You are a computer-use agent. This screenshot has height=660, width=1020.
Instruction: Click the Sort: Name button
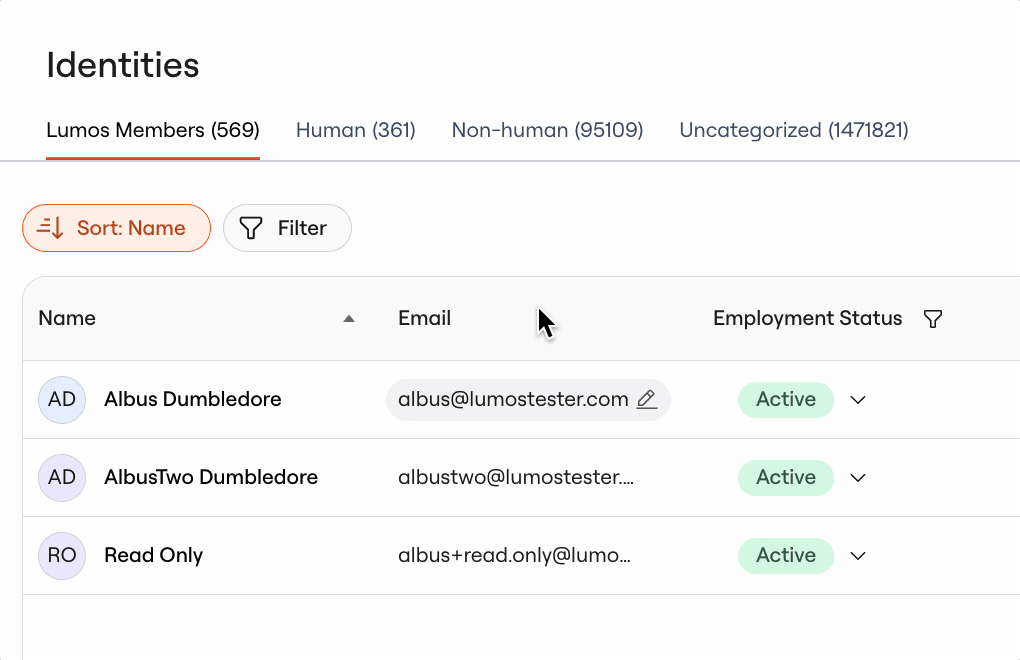tap(116, 228)
